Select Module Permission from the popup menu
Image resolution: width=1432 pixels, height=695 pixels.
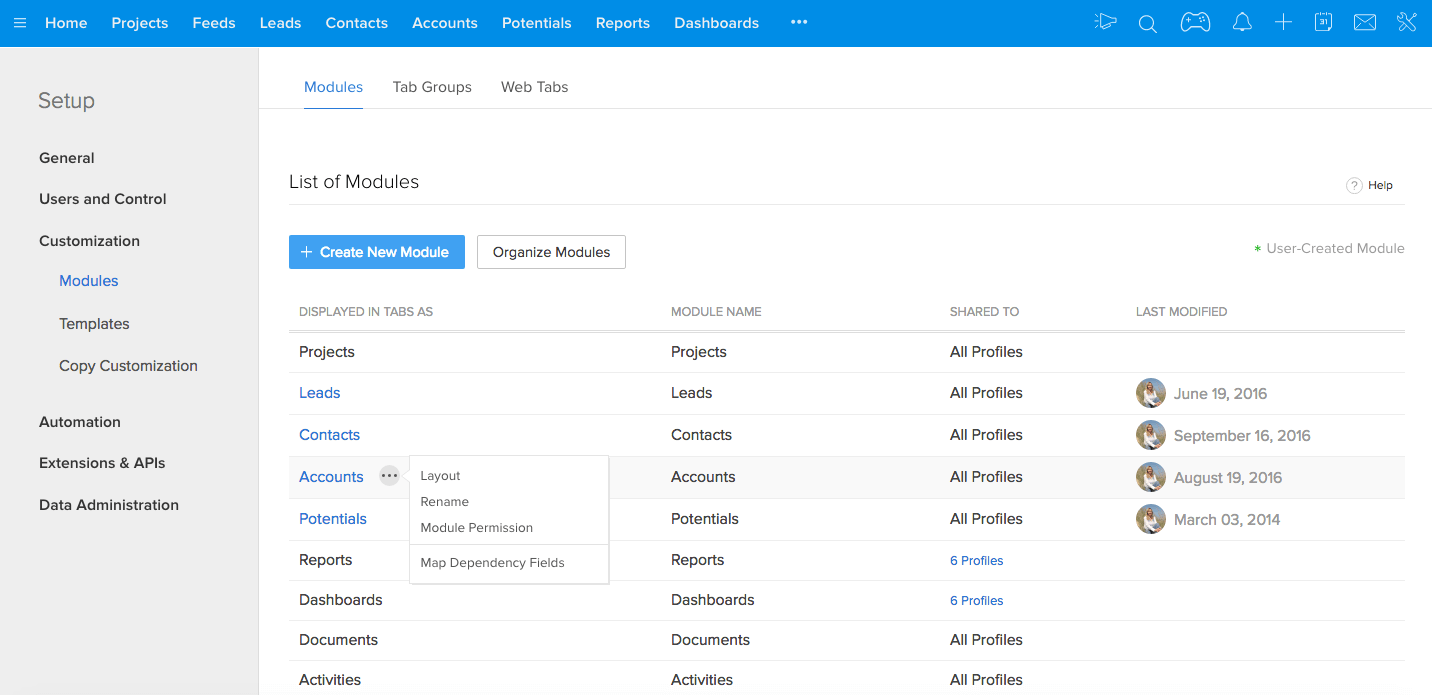476,528
